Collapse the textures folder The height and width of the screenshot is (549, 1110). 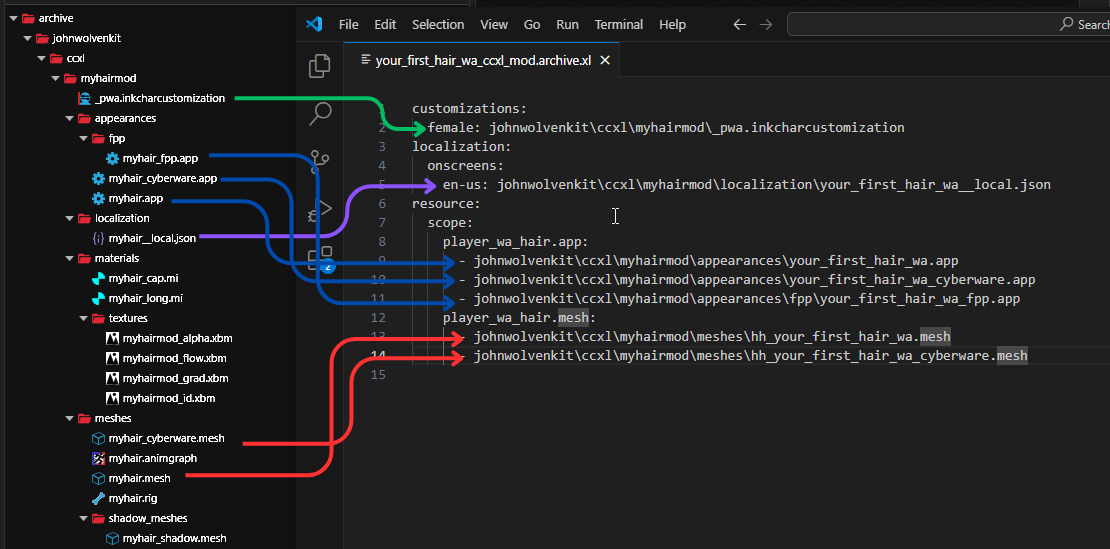(x=83, y=318)
